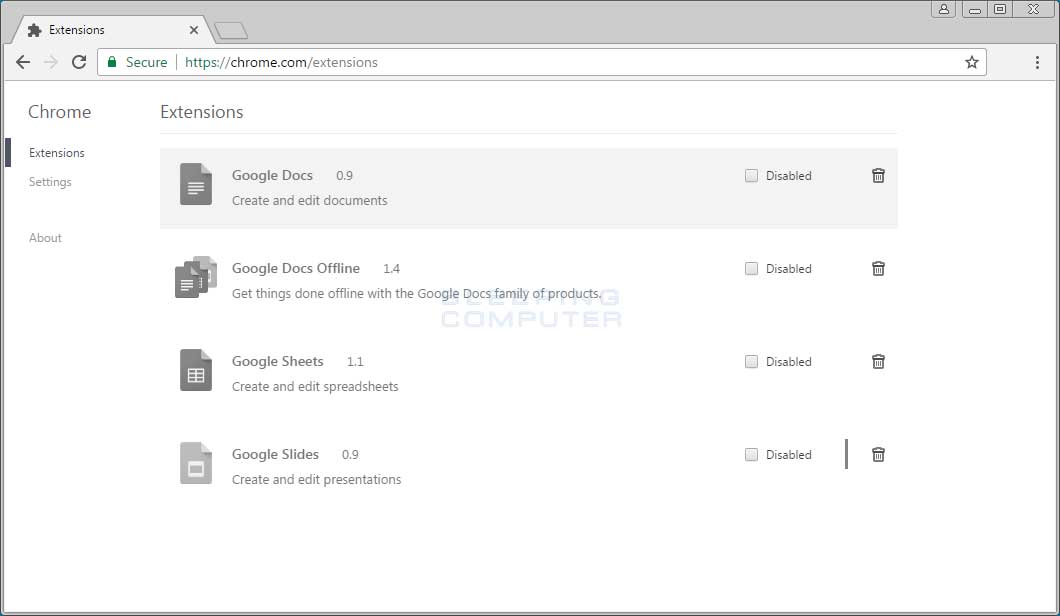Maximize the Chrome window
This screenshot has height=616, width=1060.
click(x=1000, y=9)
